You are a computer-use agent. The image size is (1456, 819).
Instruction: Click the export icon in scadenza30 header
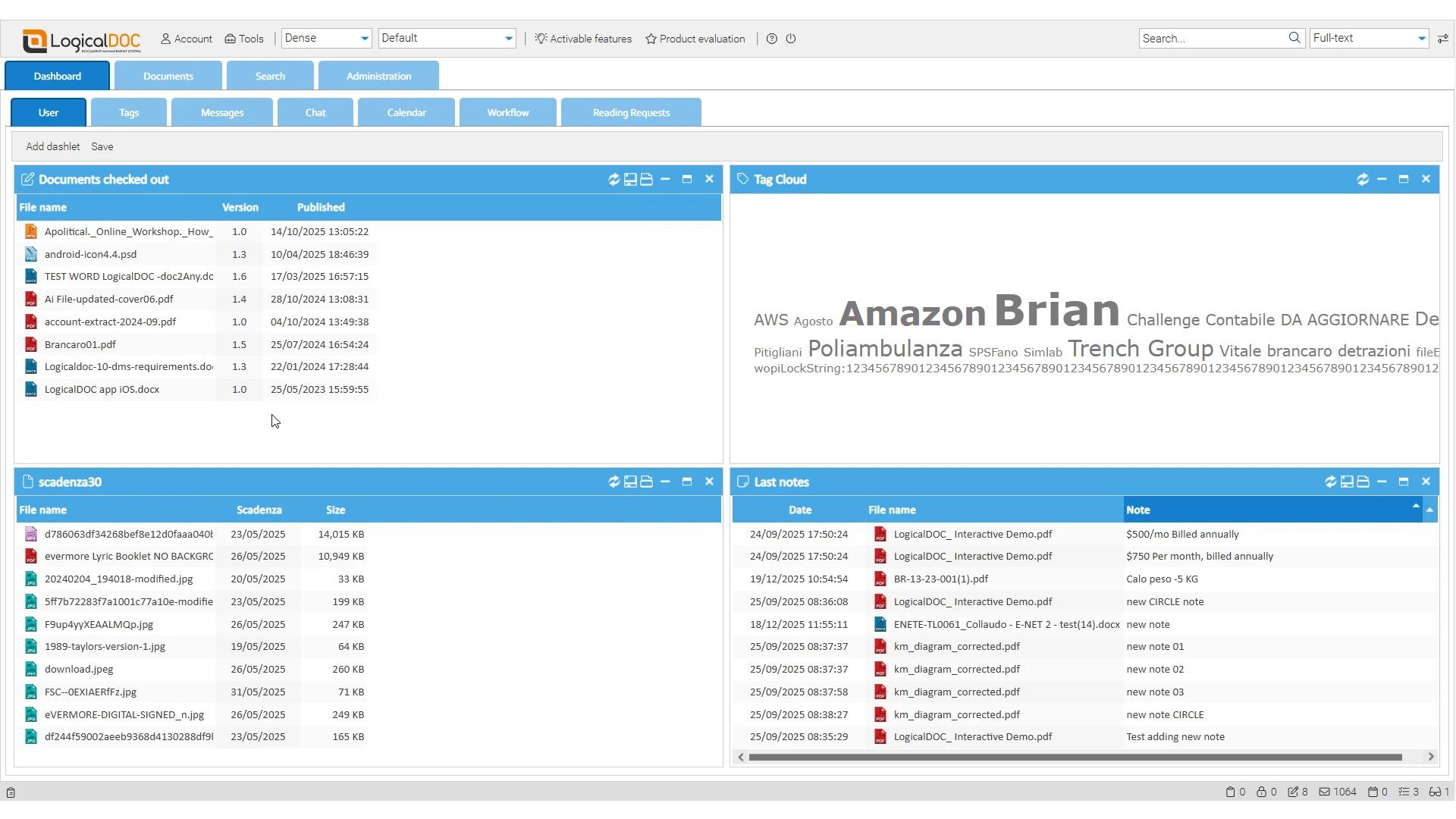click(630, 482)
